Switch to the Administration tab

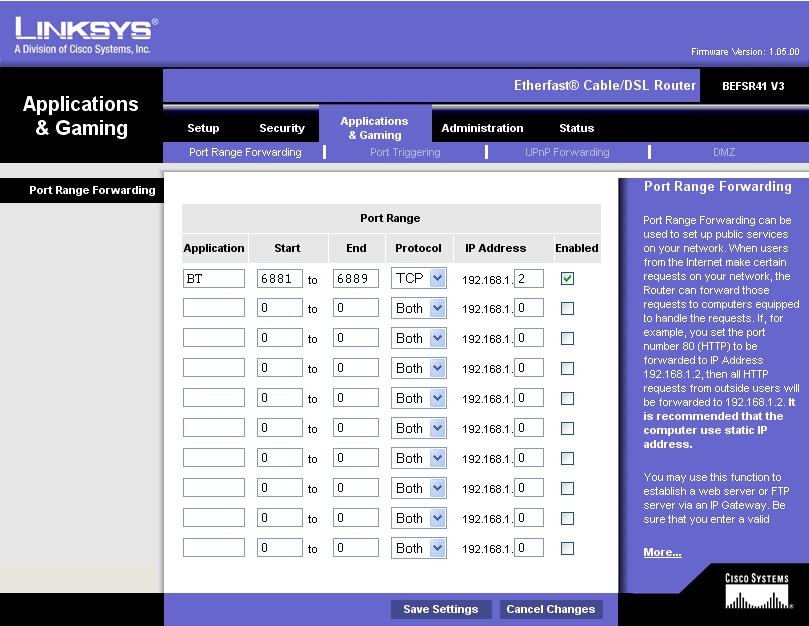[482, 128]
